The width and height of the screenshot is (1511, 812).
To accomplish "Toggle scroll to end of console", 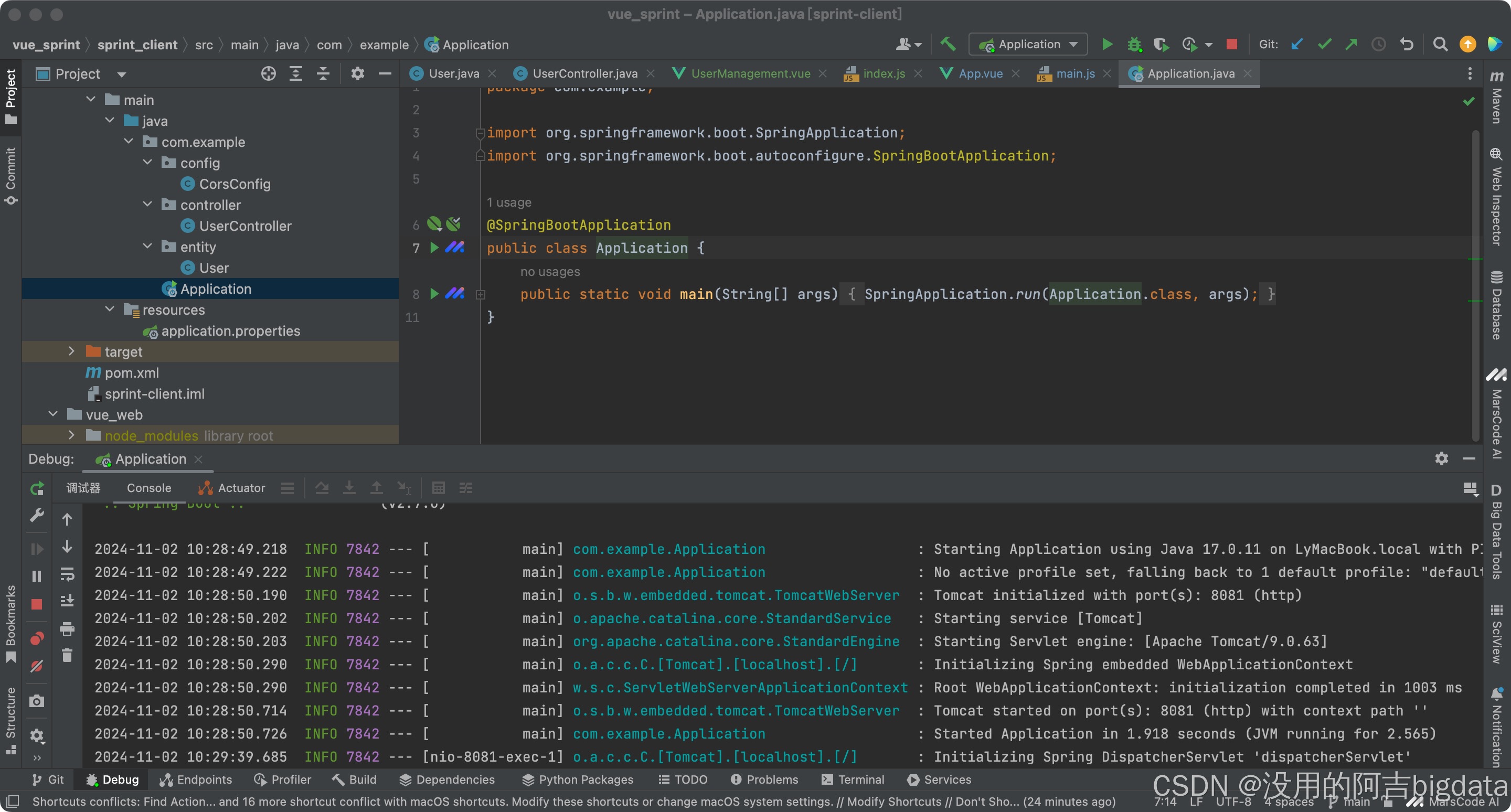I will (67, 601).
